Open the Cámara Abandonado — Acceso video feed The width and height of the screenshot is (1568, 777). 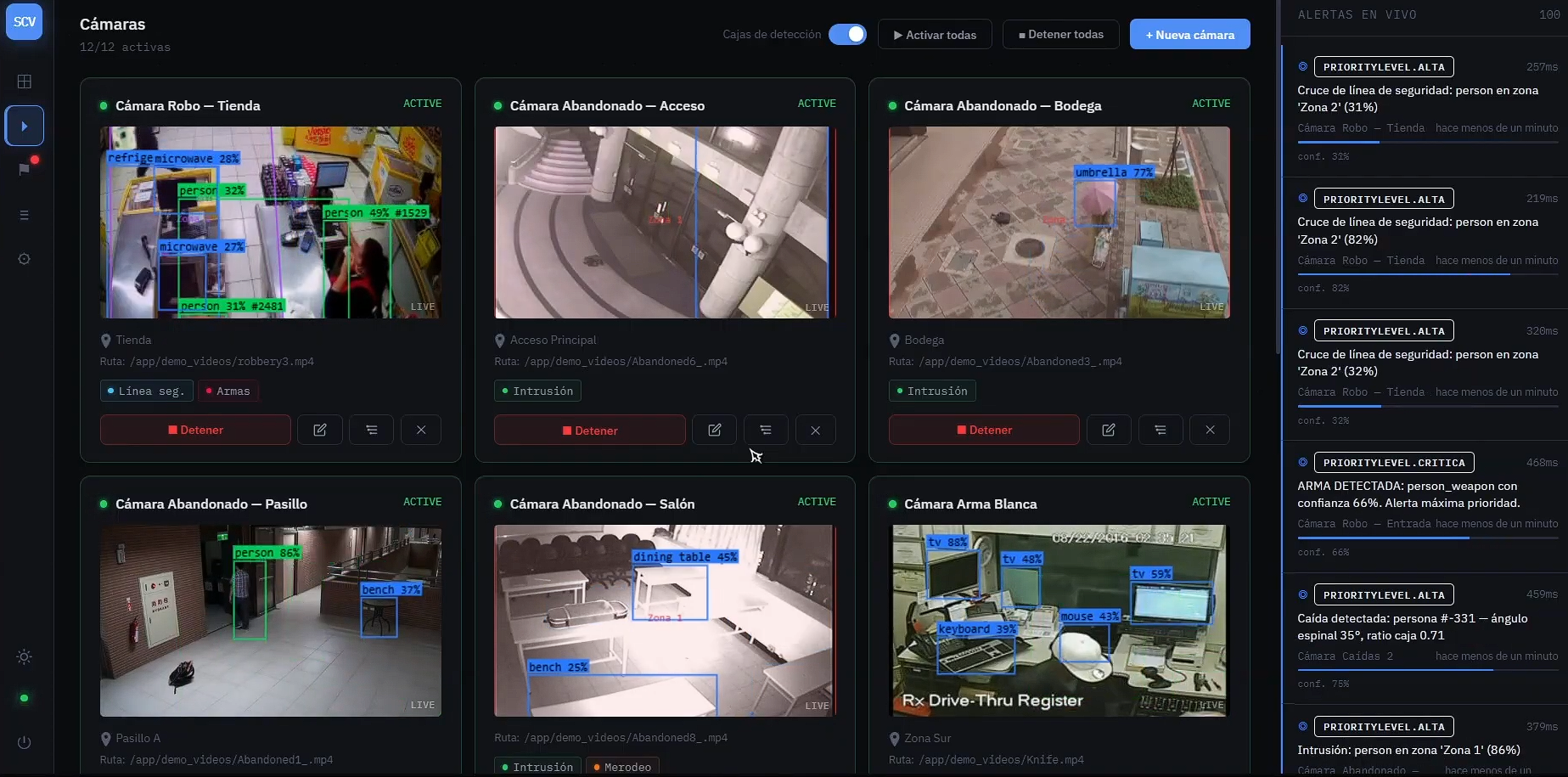tap(665, 222)
